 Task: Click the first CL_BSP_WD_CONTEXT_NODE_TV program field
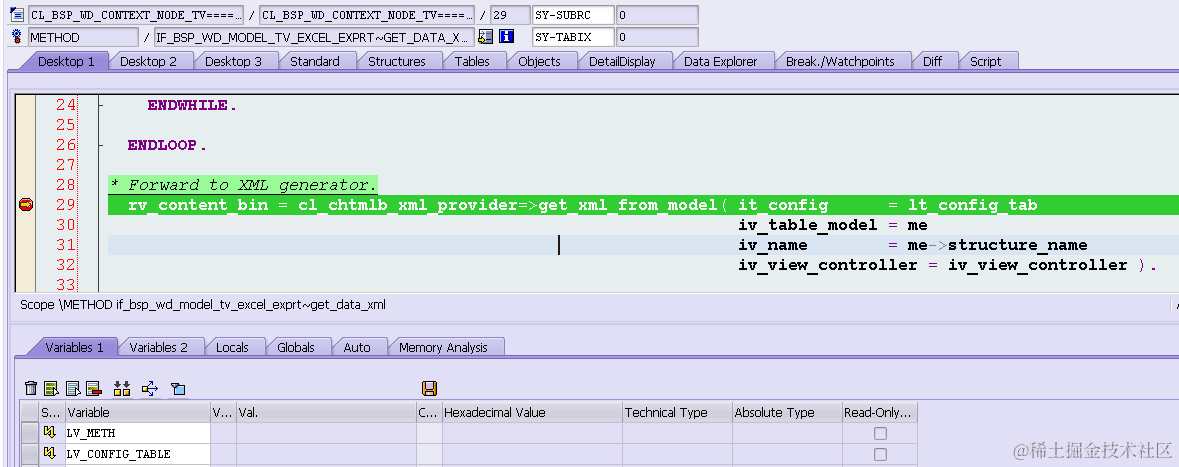(x=136, y=15)
